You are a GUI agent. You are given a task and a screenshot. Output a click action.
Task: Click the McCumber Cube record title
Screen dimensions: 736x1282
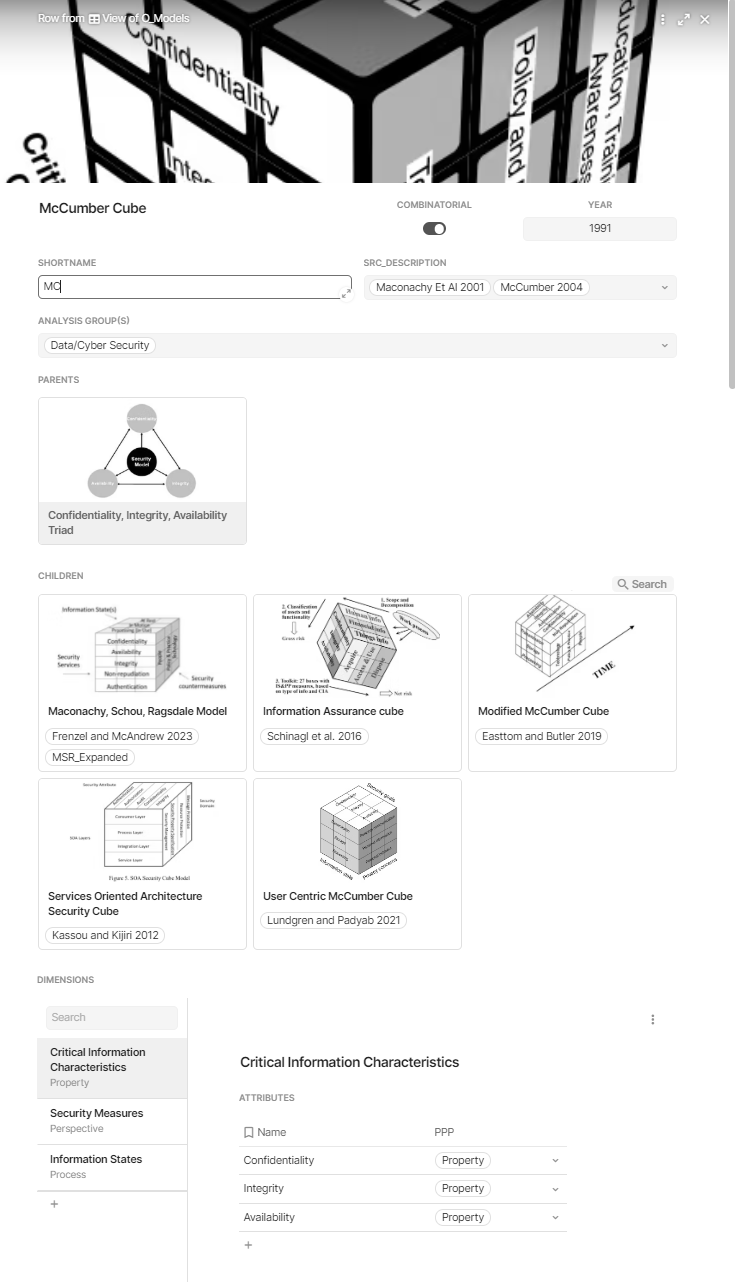[x=92, y=208]
